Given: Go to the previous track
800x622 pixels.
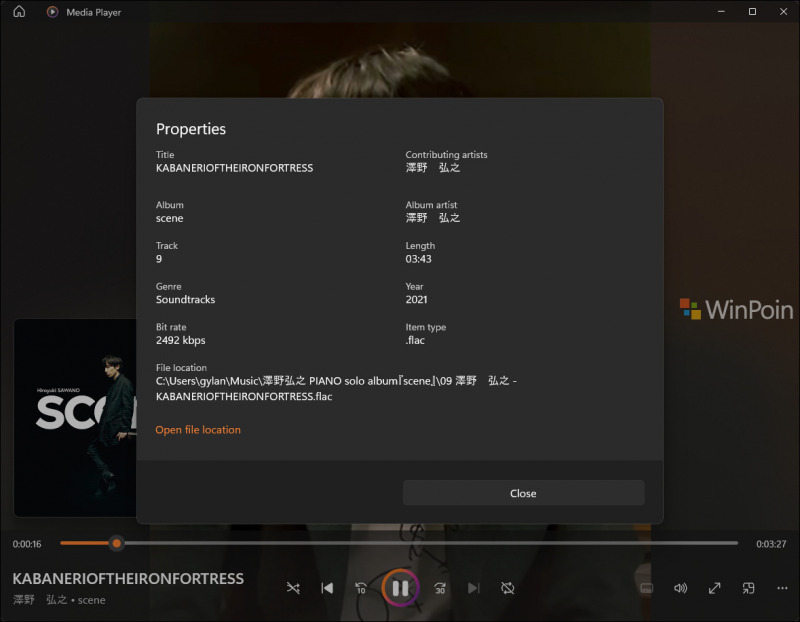Looking at the screenshot, I should tap(327, 588).
